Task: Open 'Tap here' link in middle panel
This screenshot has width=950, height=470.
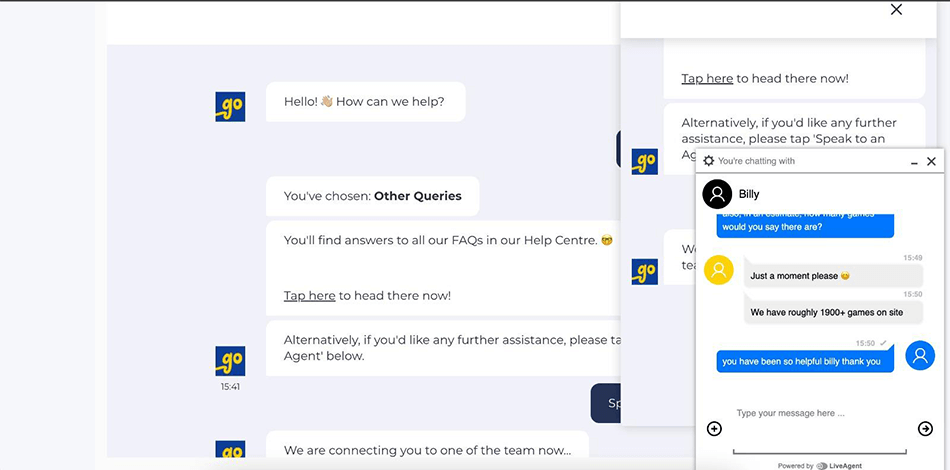Action: (x=707, y=79)
